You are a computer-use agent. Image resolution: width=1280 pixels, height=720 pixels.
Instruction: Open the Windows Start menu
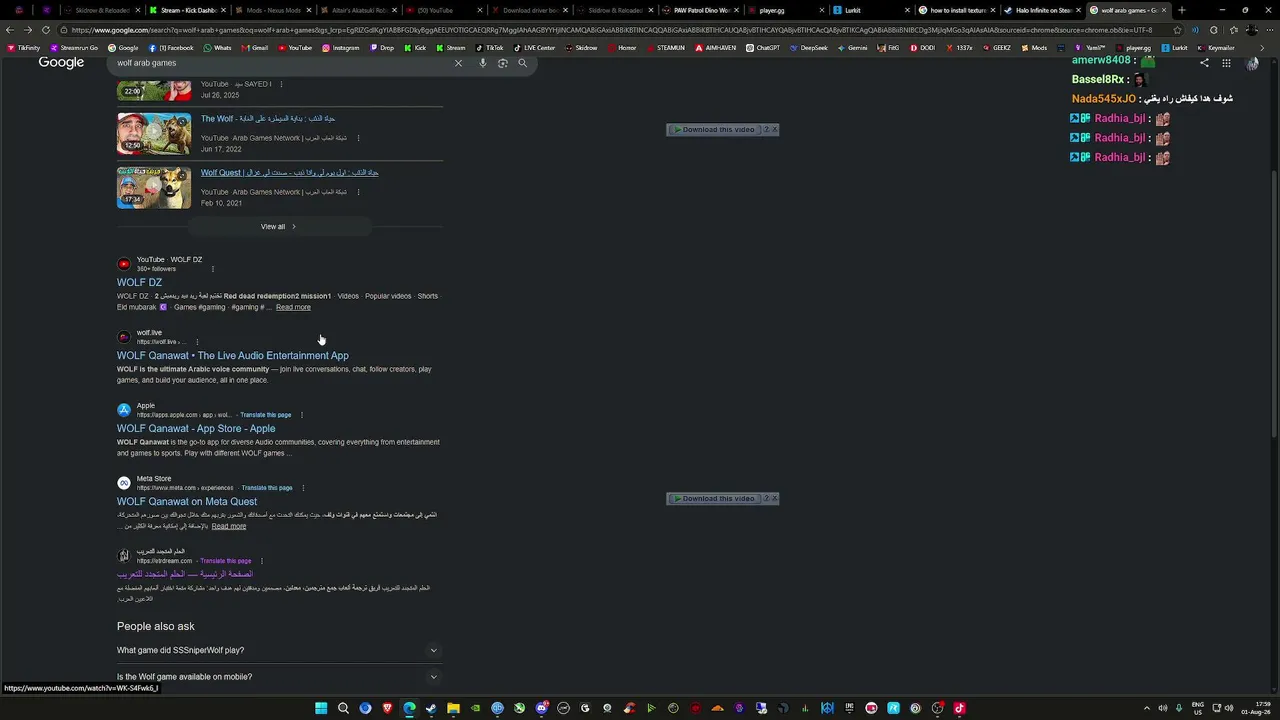tap(321, 708)
